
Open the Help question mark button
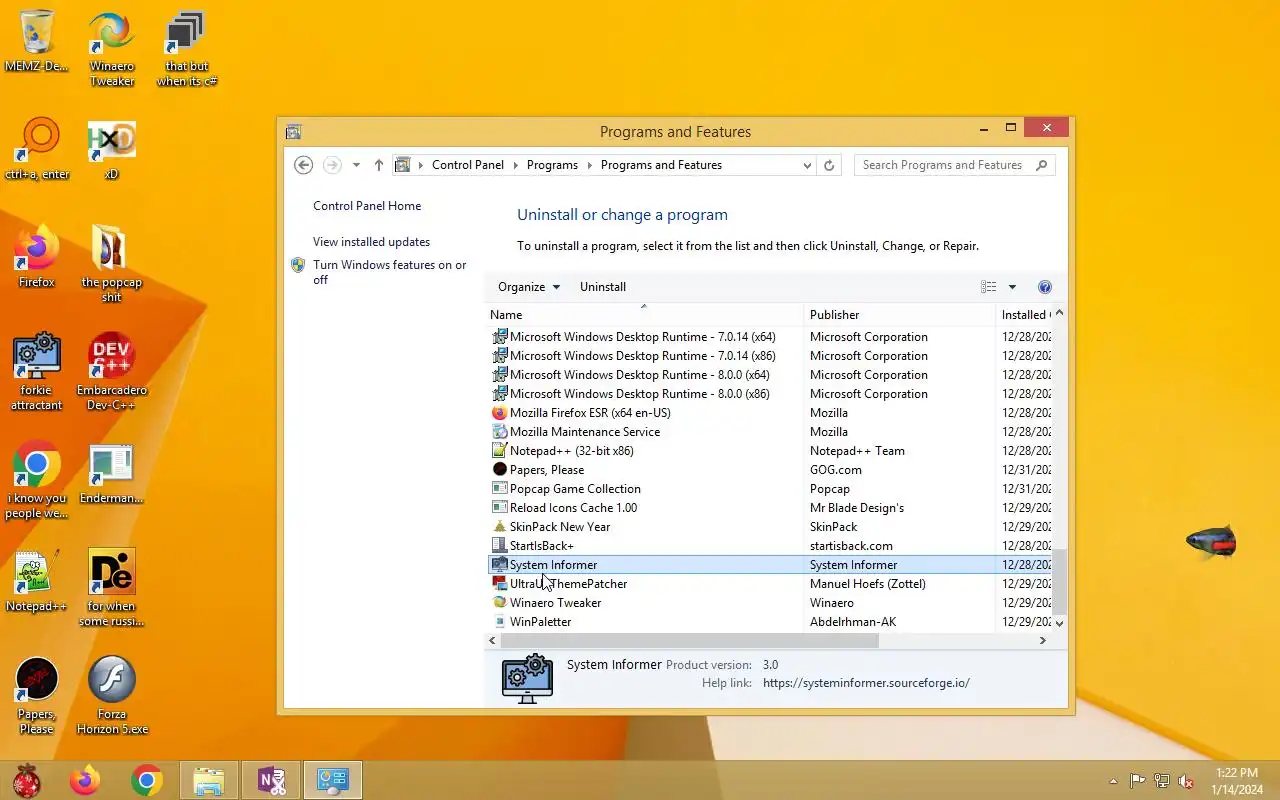(x=1045, y=287)
